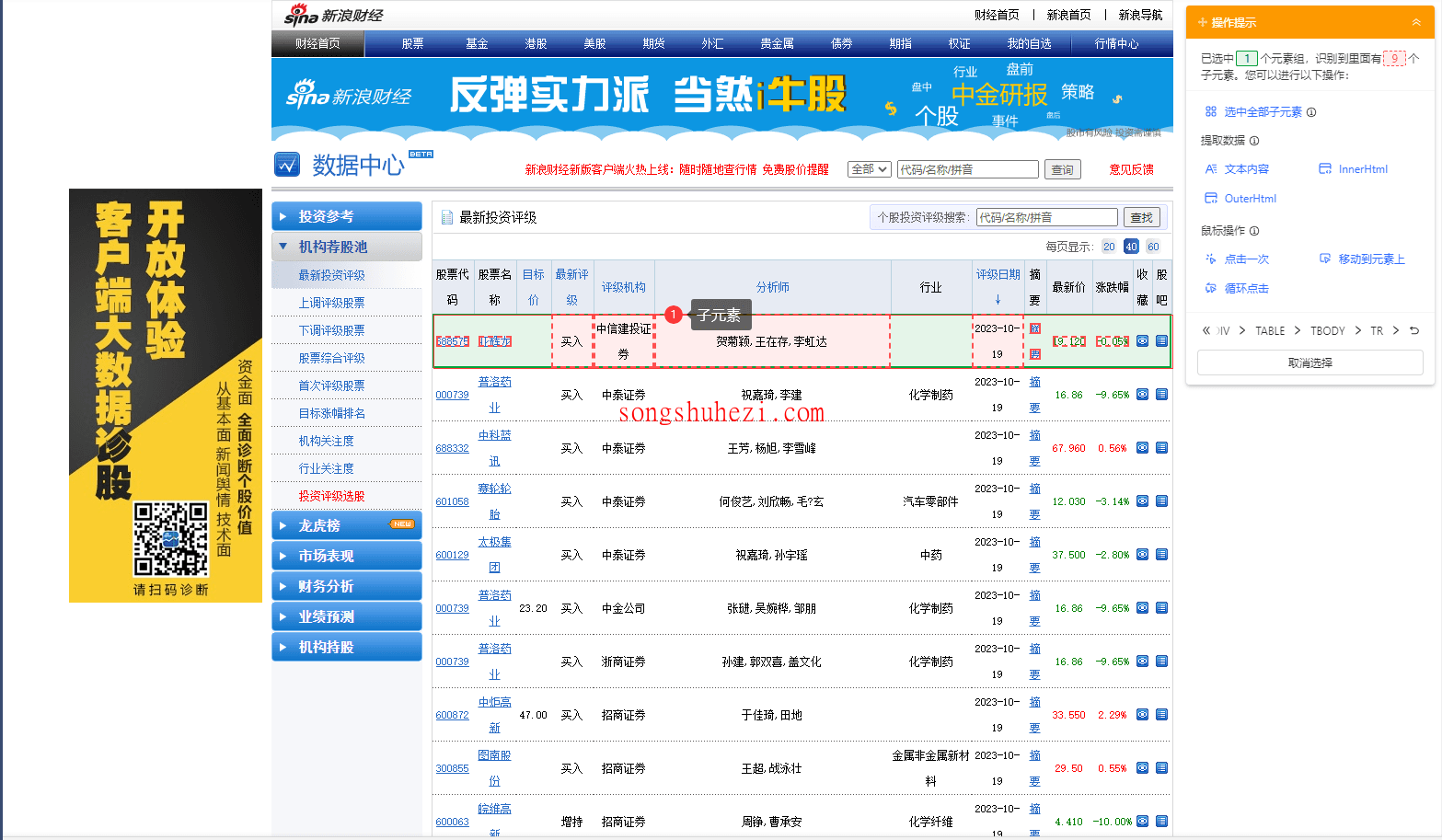Open the 行情中心 tab in the navigation bar
Image resolution: width=1442 pixels, height=840 pixels.
1116,43
